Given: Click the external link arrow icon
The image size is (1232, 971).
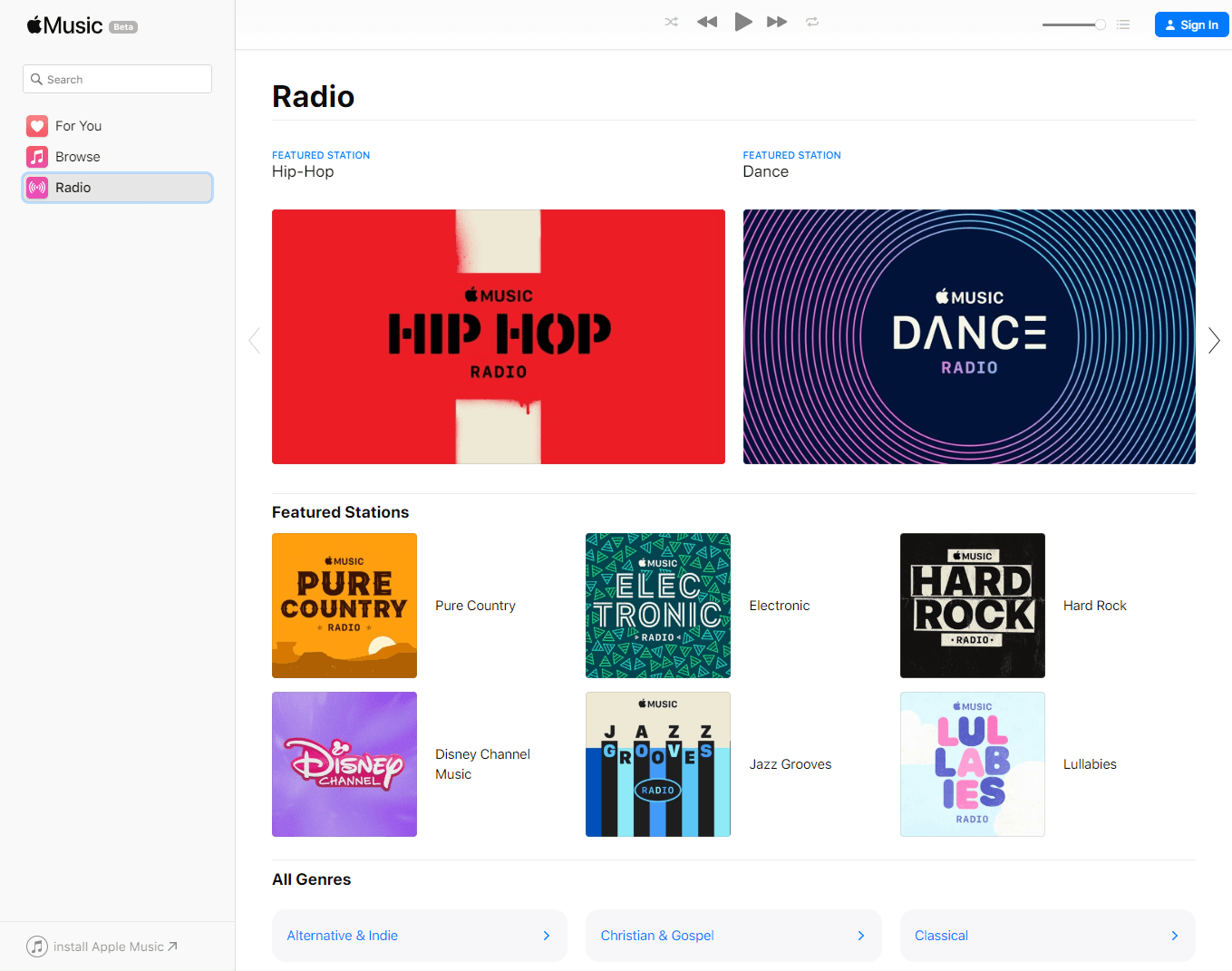Looking at the screenshot, I should point(172,947).
